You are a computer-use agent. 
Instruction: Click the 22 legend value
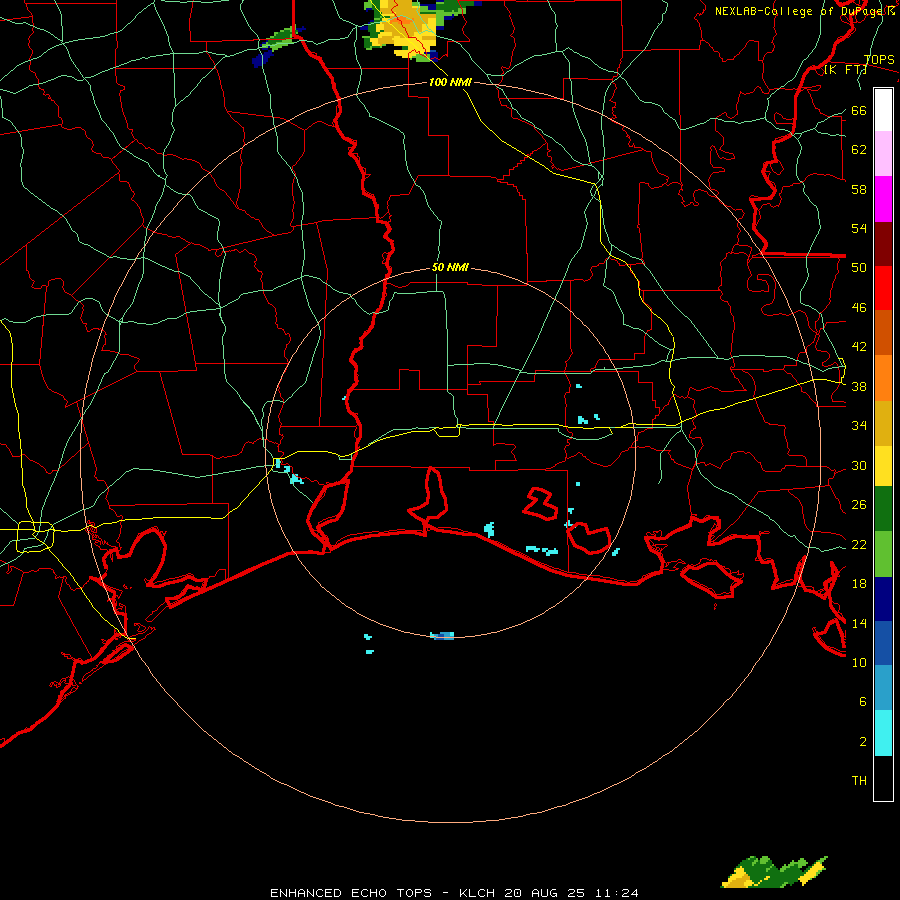859,545
